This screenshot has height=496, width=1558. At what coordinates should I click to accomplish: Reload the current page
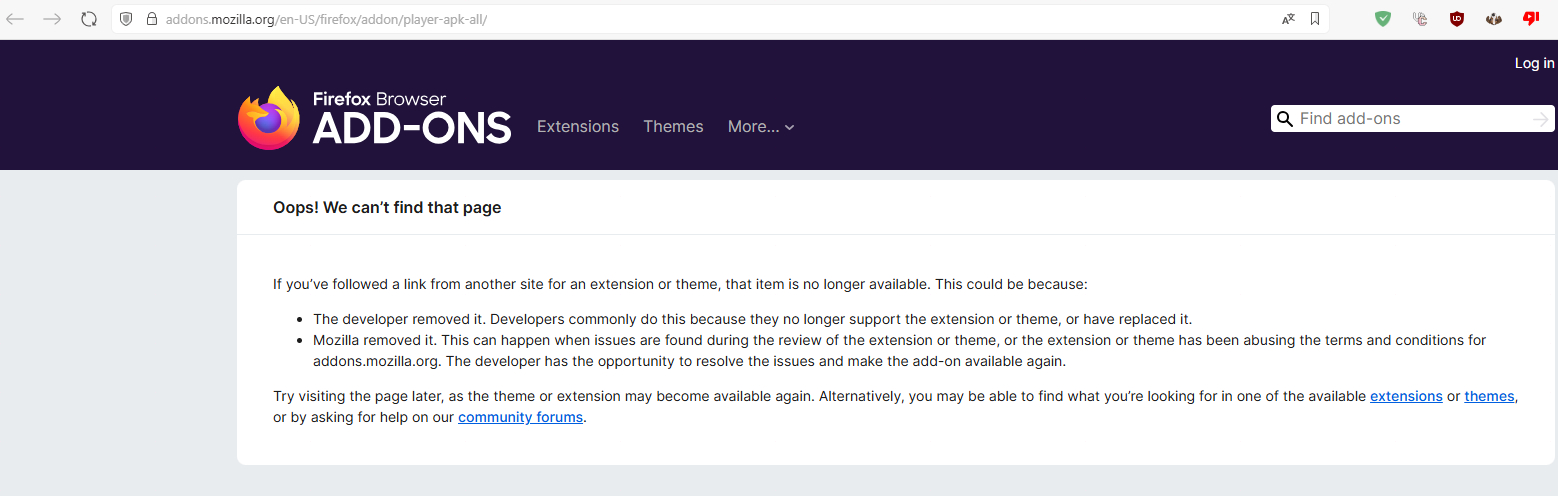[89, 19]
